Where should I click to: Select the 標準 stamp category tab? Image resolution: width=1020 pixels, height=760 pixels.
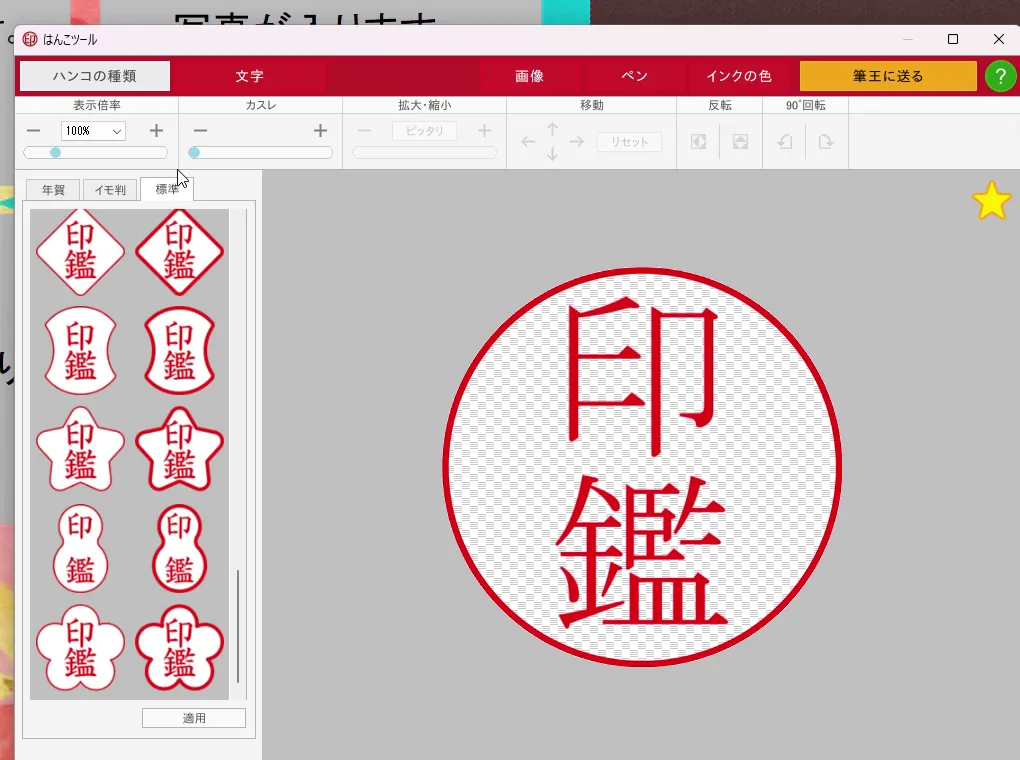pos(167,189)
